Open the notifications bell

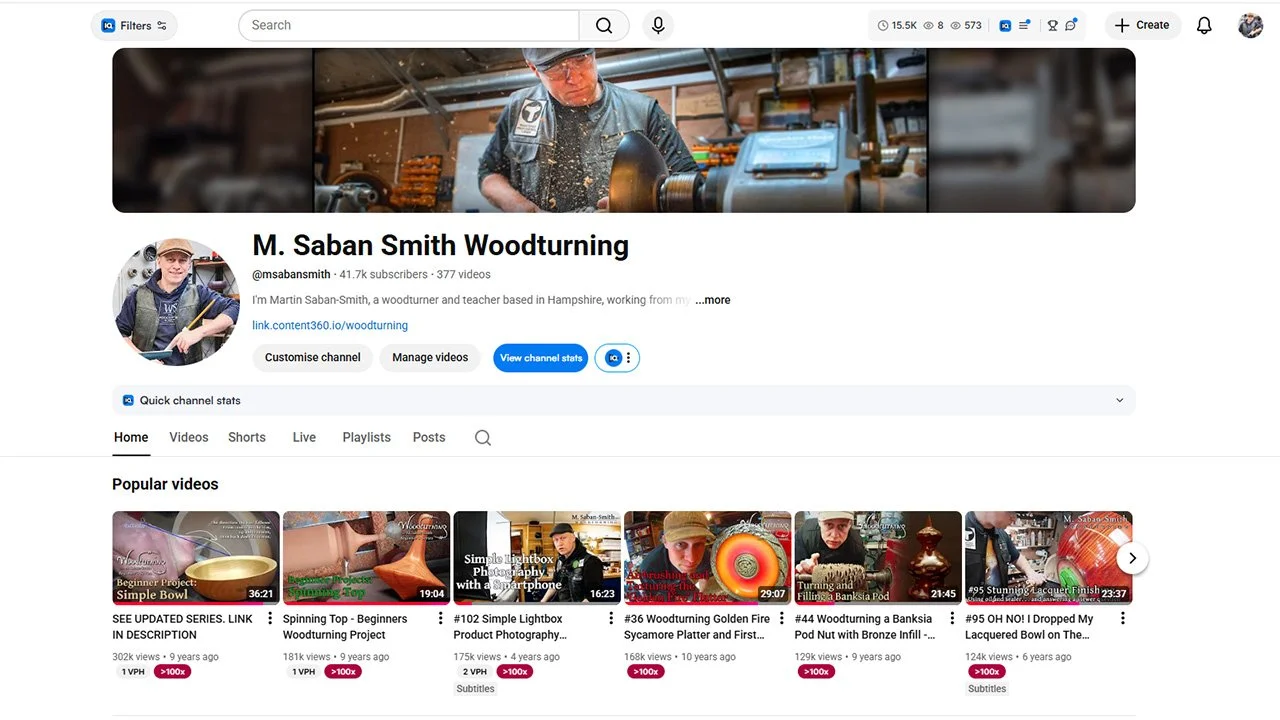[x=1204, y=25]
